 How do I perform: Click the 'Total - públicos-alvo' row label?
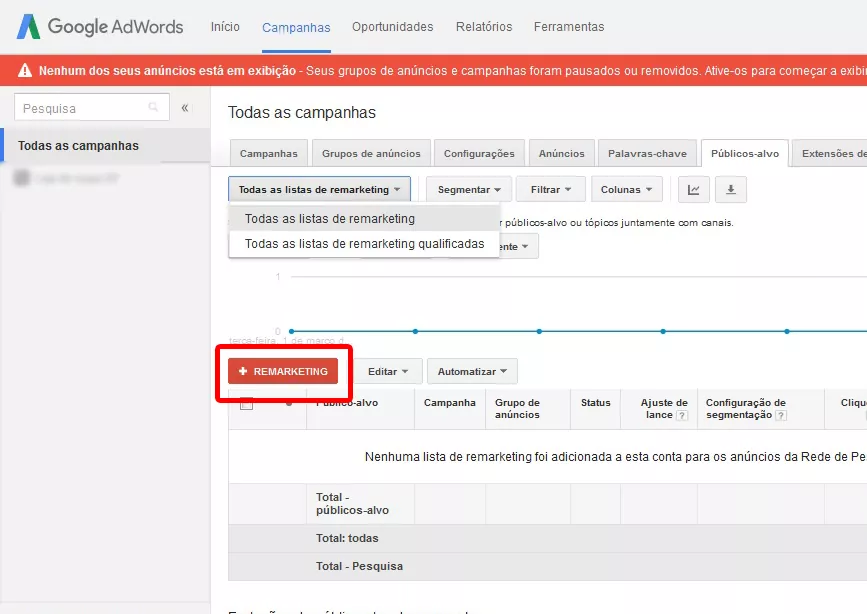pos(352,504)
